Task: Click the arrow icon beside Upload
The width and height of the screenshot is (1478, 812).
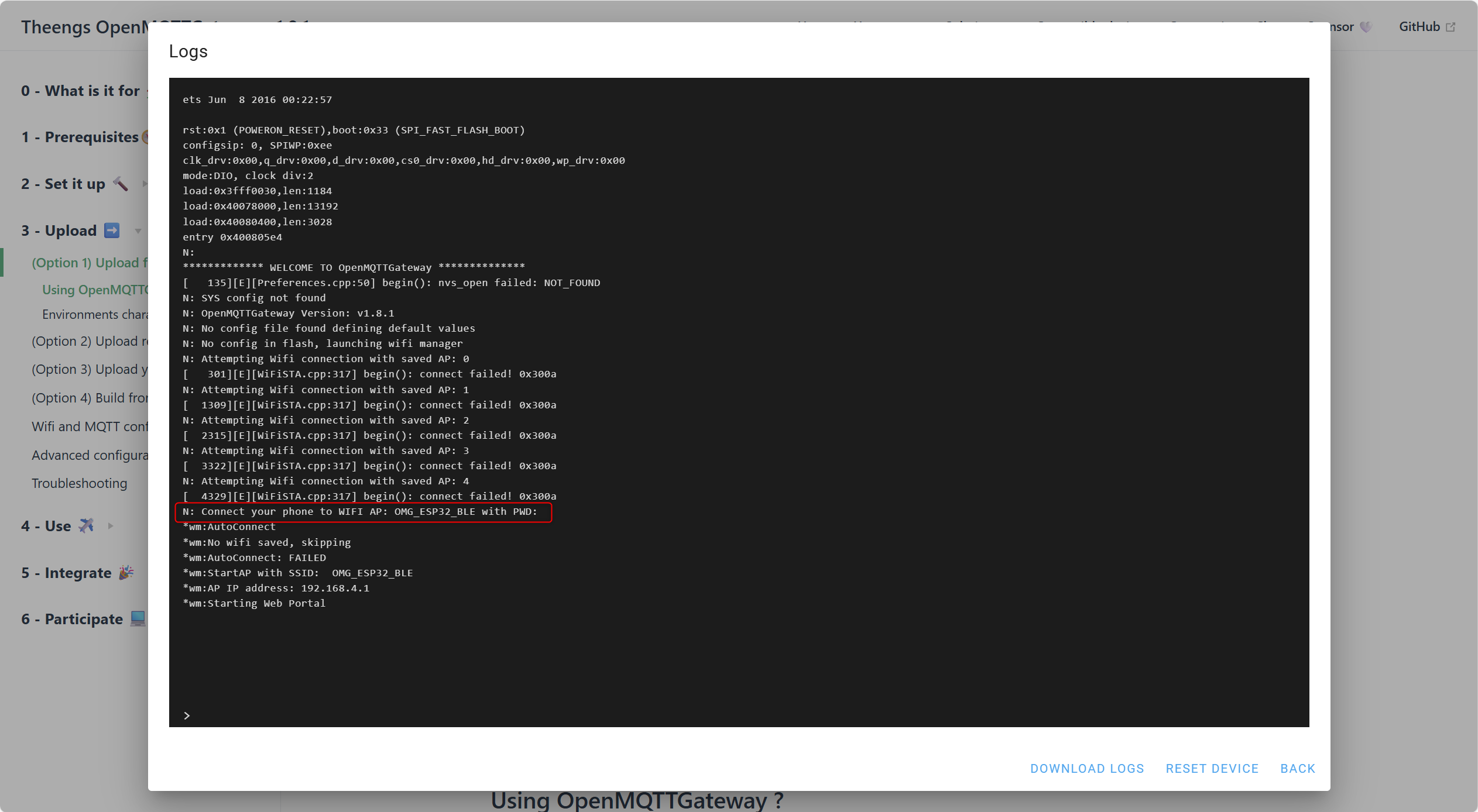Action: click(112, 230)
